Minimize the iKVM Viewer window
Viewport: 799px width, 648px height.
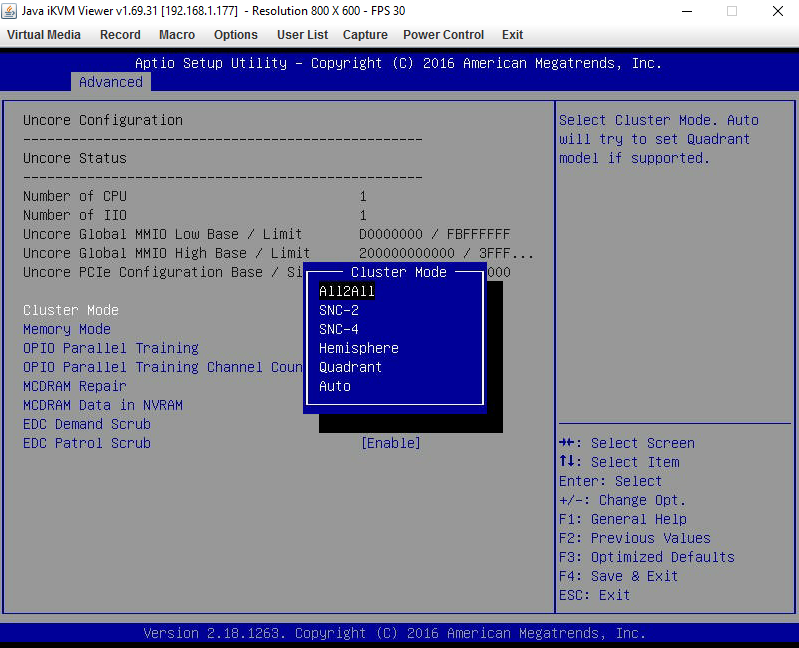coord(687,11)
